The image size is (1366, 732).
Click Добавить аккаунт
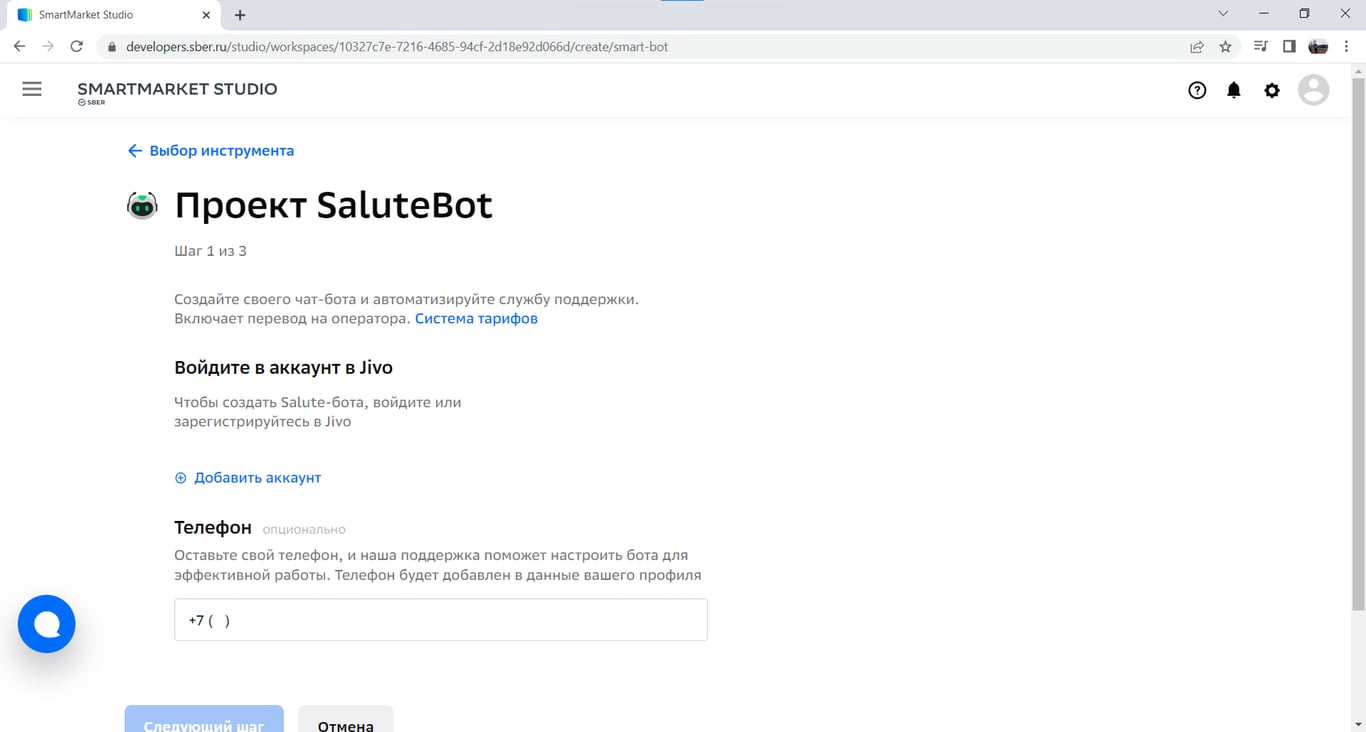248,477
